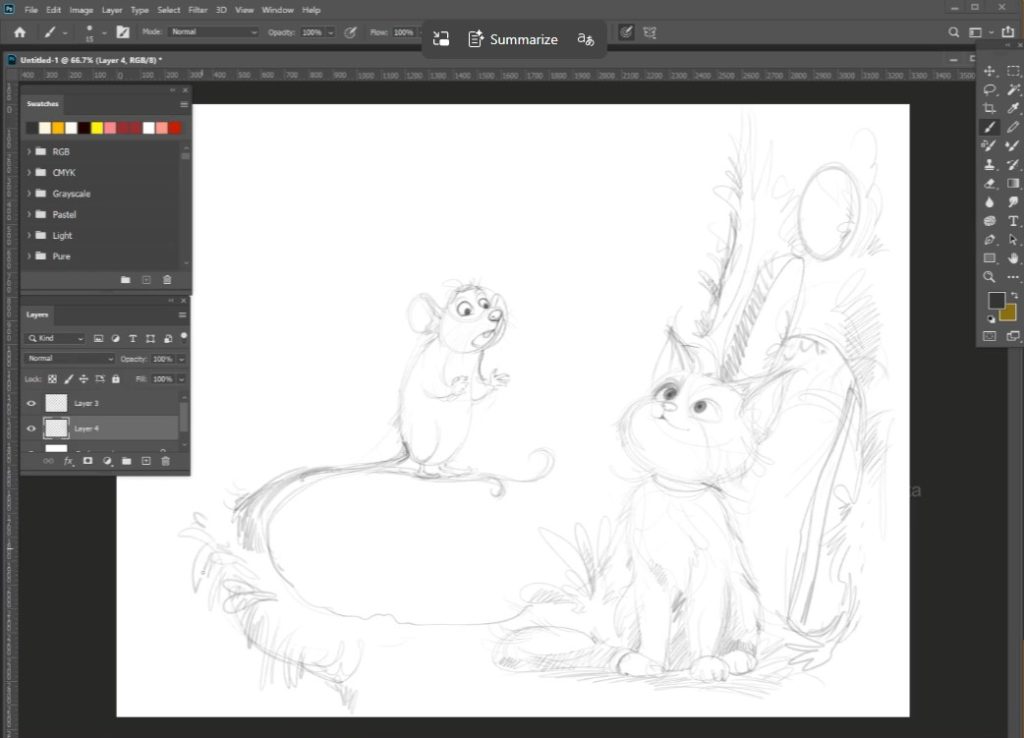Toggle the lock transparent pixels icon
1024x738 pixels.
click(52, 379)
